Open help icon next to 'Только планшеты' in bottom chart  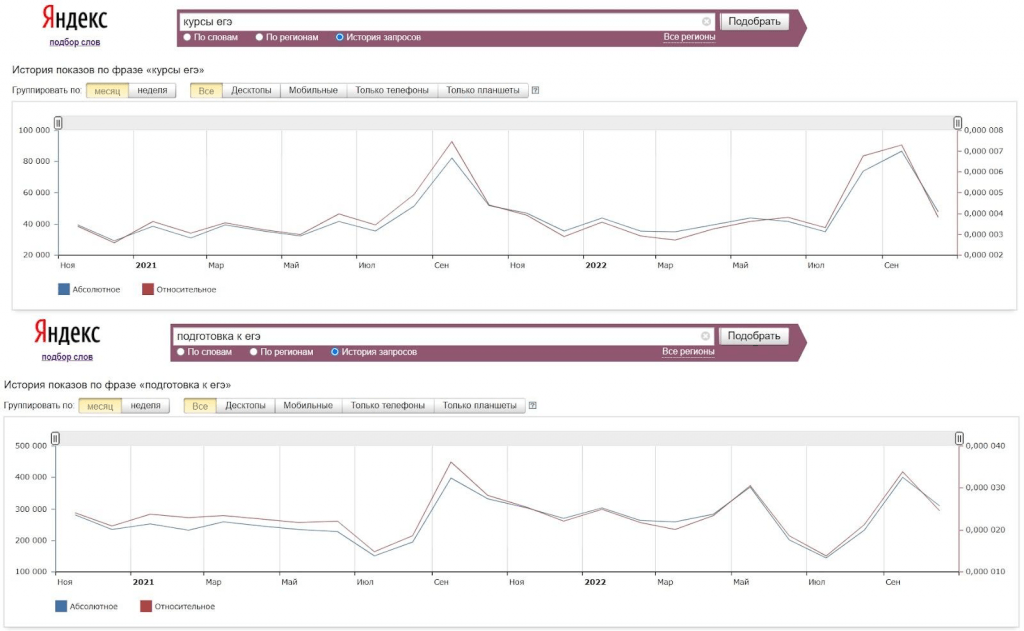pos(533,406)
